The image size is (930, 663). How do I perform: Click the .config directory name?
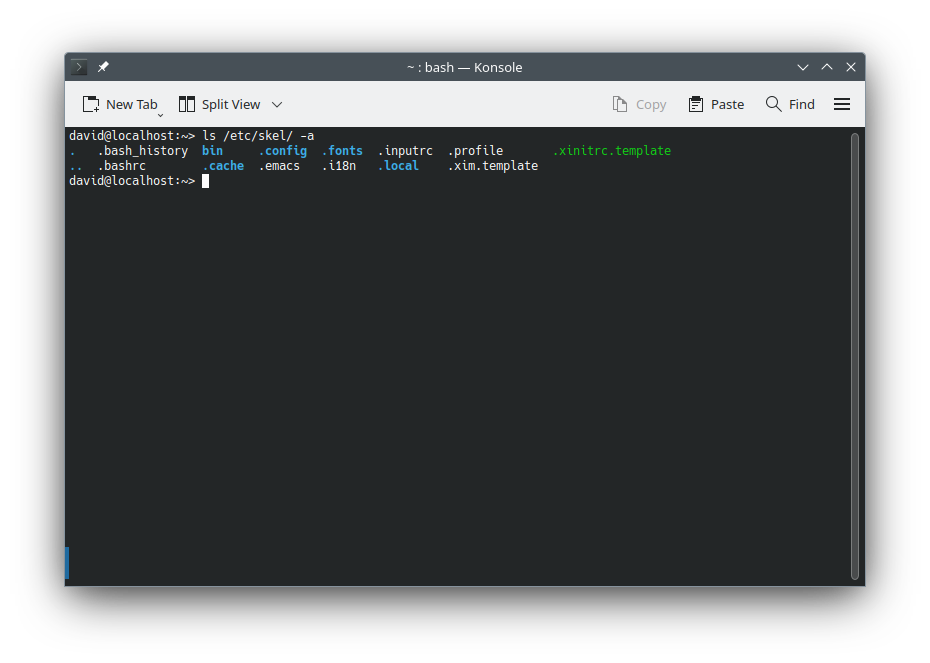pos(282,151)
